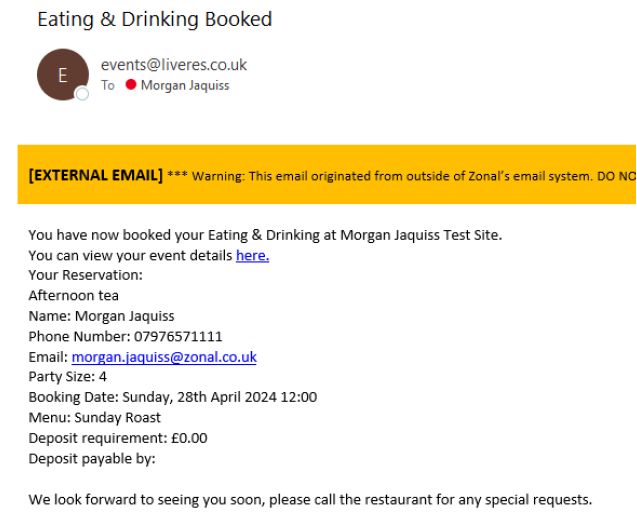637x517 pixels.
Task: Click recipient name Morgan Jaquiss
Action: [x=185, y=85]
